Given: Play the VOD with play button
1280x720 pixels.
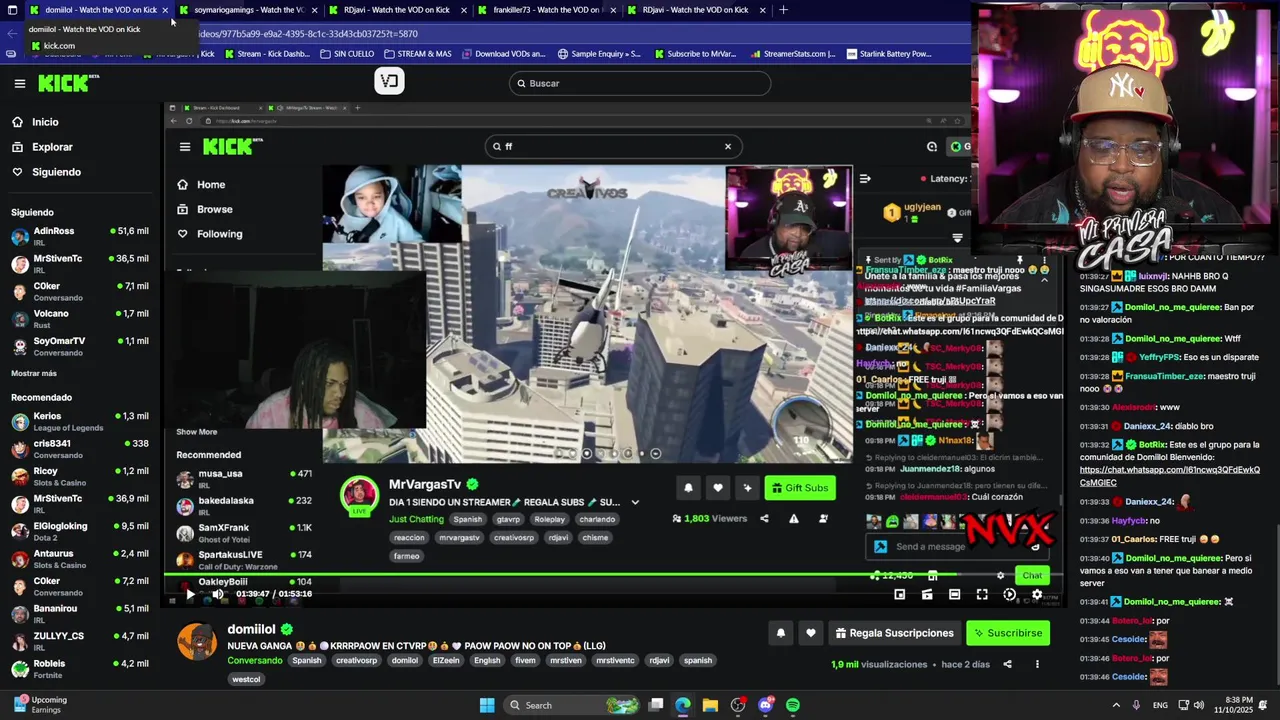Looking at the screenshot, I should coord(190,594).
